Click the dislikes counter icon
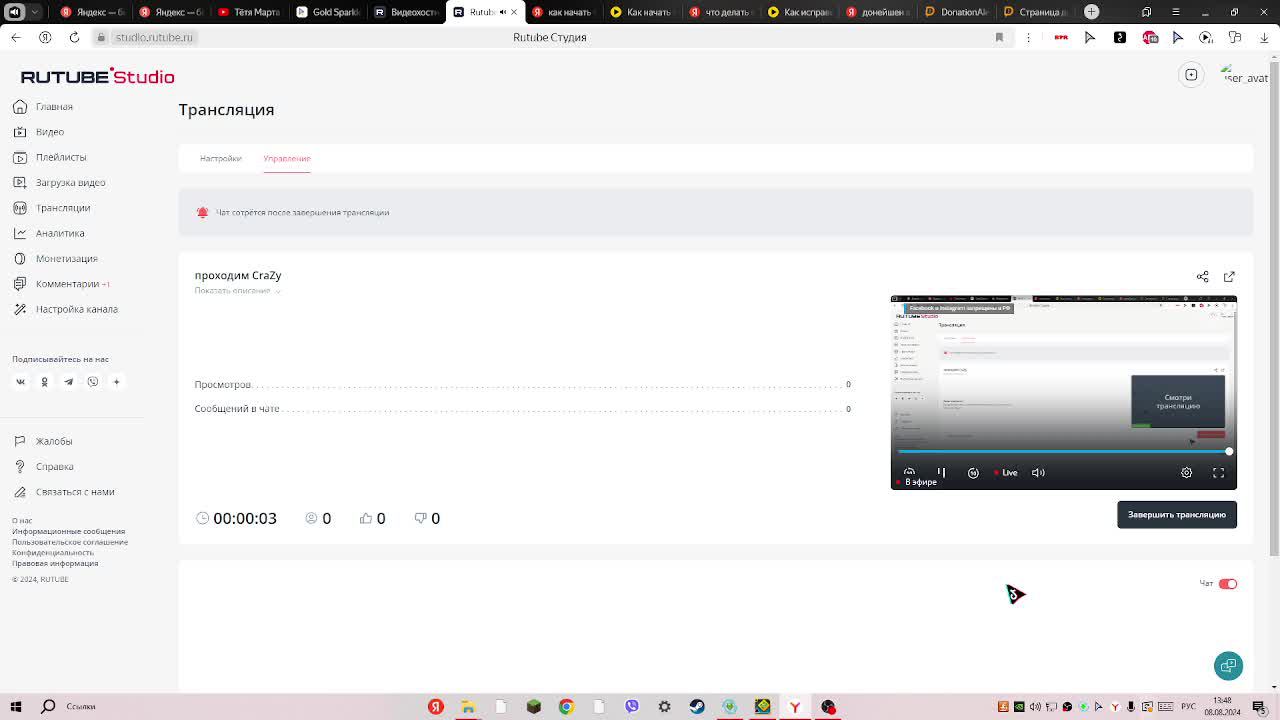Screen dimensions: 1280x720 420,518
